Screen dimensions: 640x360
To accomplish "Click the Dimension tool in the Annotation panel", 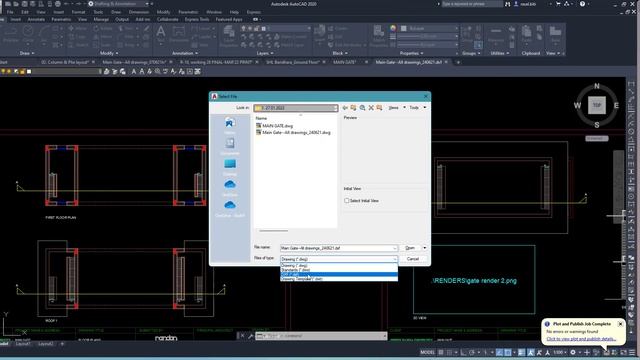I will tap(179, 32).
